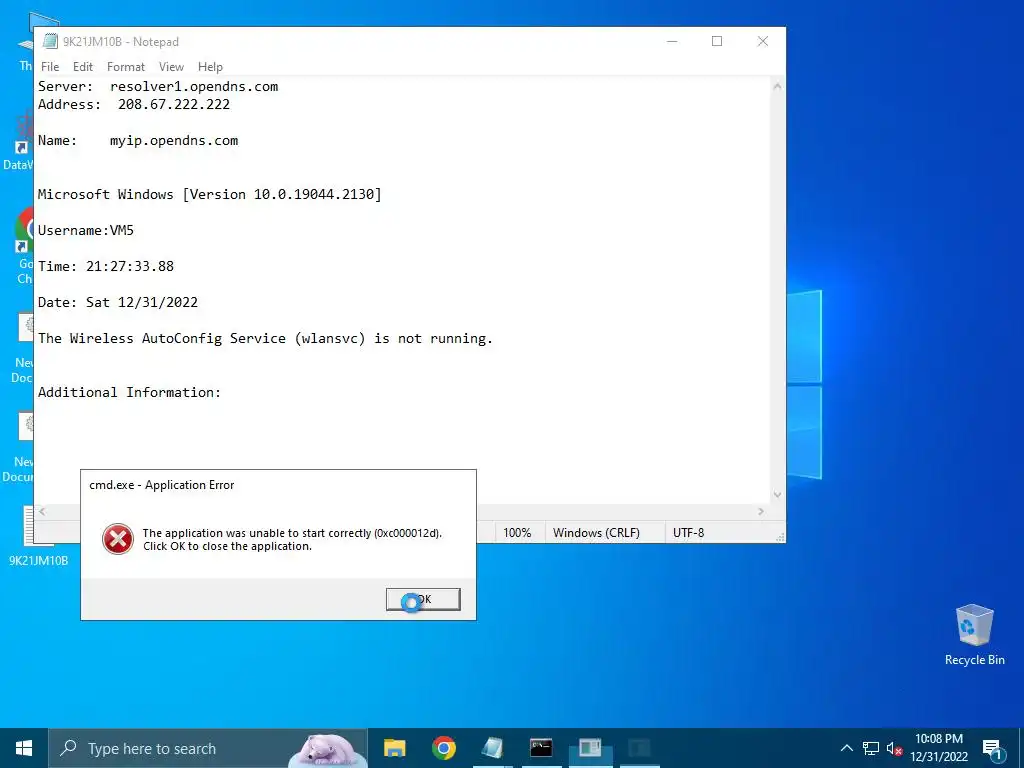Click the Microsoft Windows version line
This screenshot has height=768, width=1024.
click(x=210, y=194)
